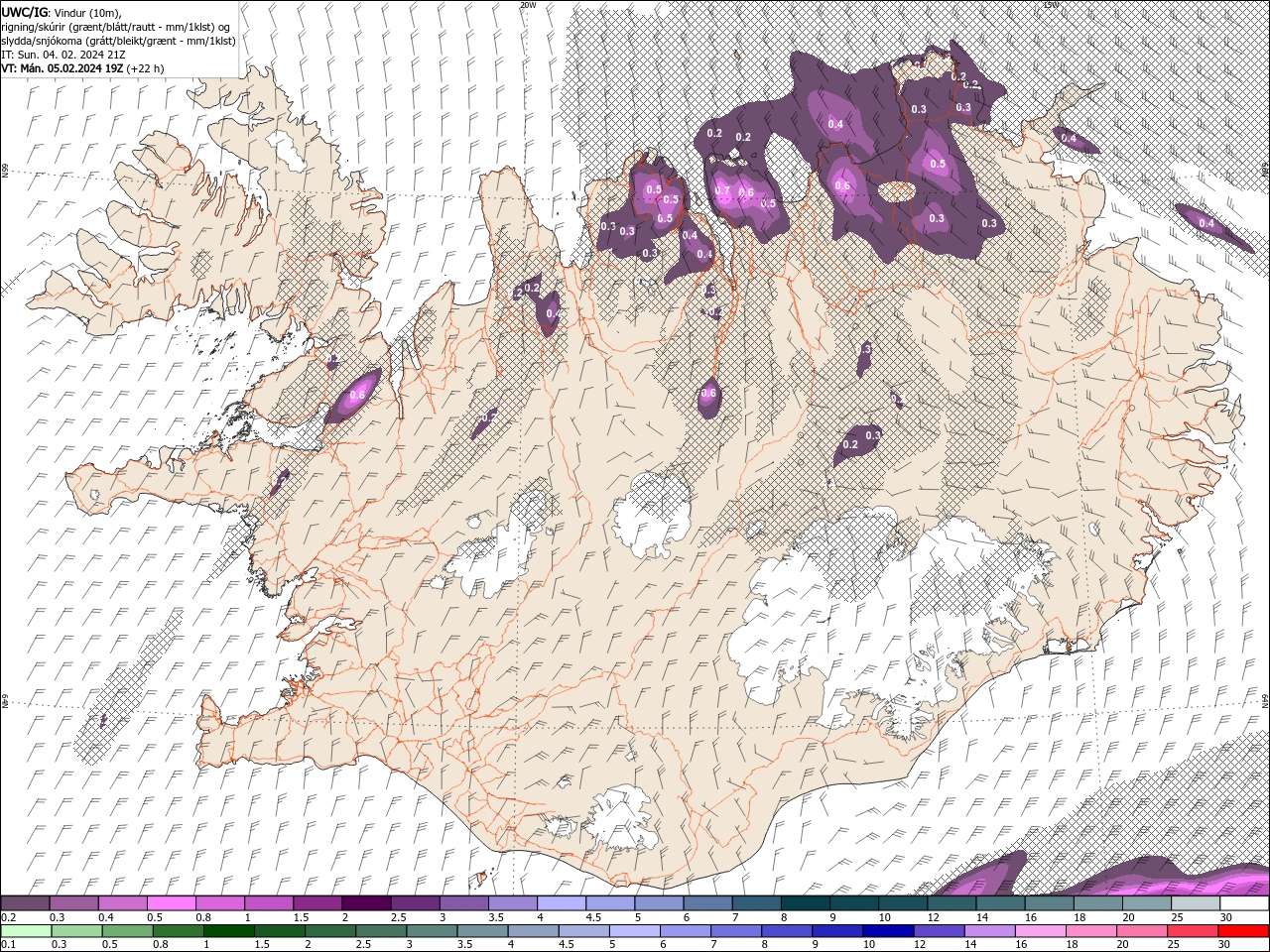
Task: Click the top row teal swatch labeled 12
Action: pos(952,903)
